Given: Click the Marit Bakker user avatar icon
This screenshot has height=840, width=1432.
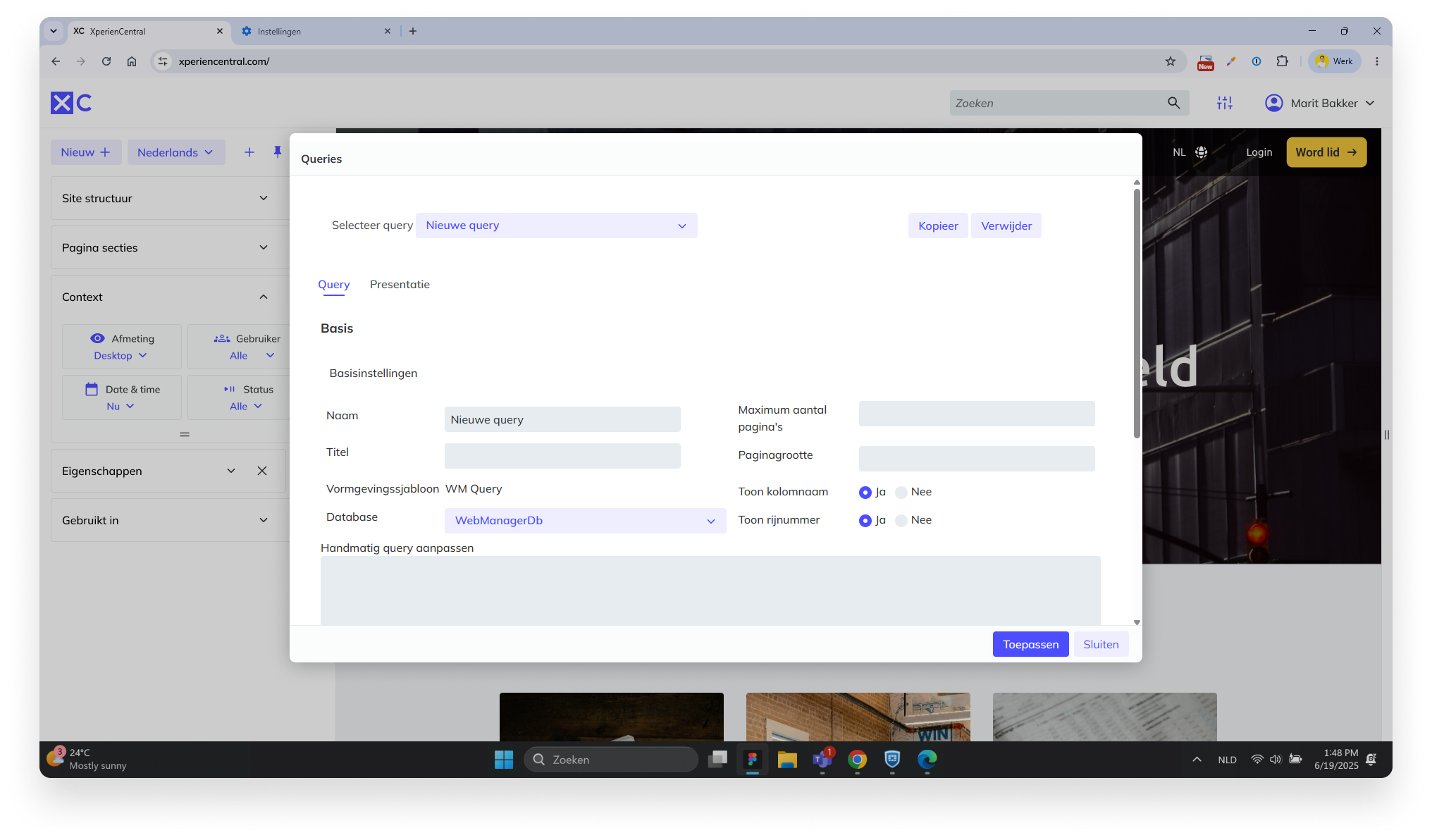Looking at the screenshot, I should 1273,103.
